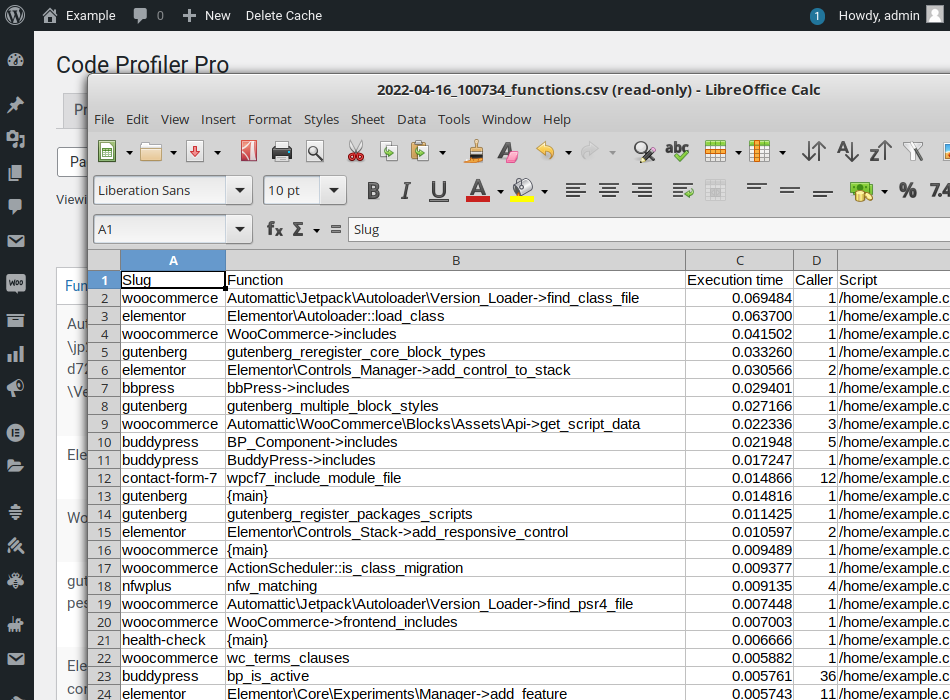Image resolution: width=950 pixels, height=700 pixels.
Task: Toggle Align Right
Action: tap(642, 191)
